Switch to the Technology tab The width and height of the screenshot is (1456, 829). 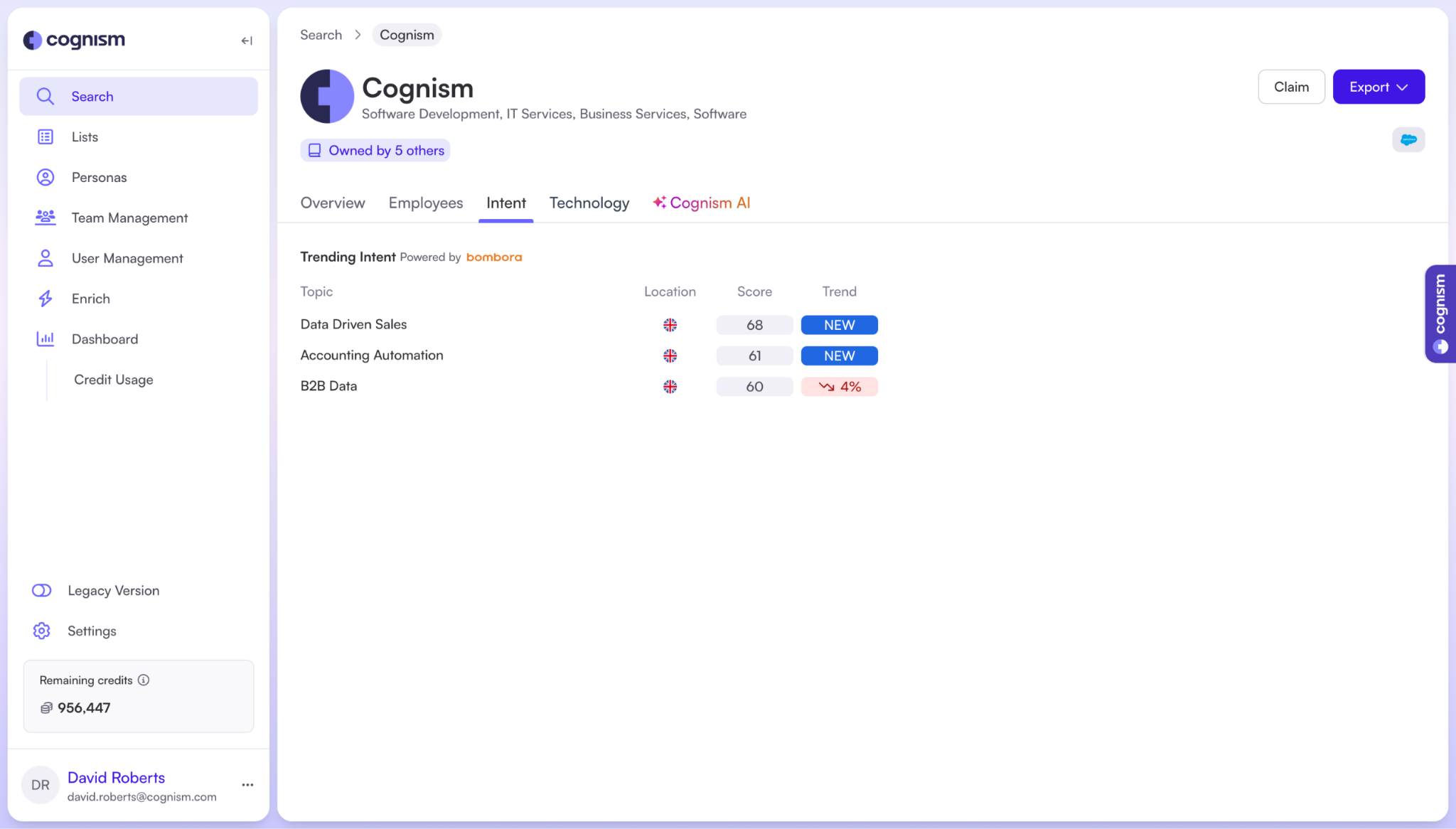(589, 203)
